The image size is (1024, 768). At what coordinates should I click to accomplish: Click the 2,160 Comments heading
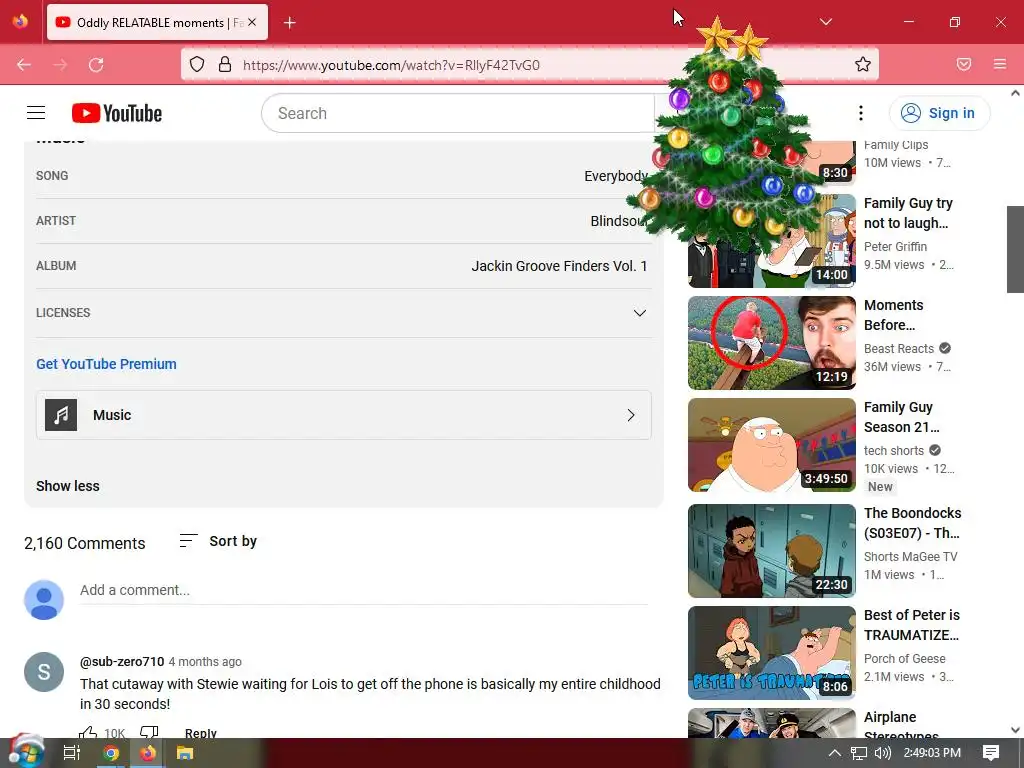click(85, 543)
